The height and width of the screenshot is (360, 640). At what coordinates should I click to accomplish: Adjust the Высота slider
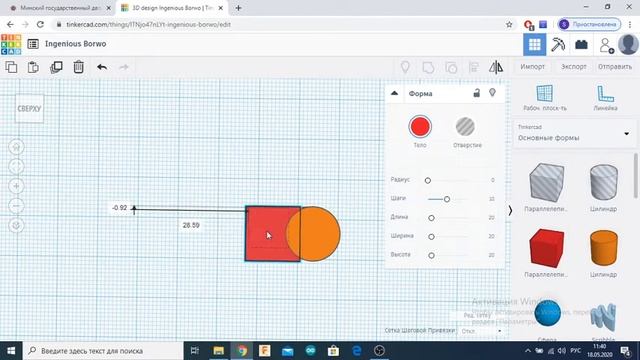pos(431,256)
